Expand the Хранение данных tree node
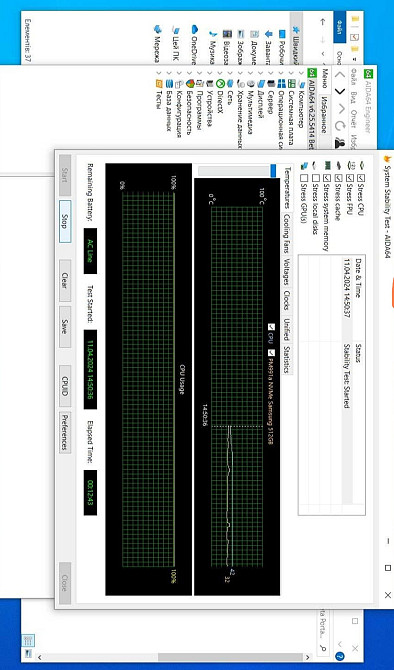Image resolution: width=394 pixels, height=670 pixels. [241, 73]
